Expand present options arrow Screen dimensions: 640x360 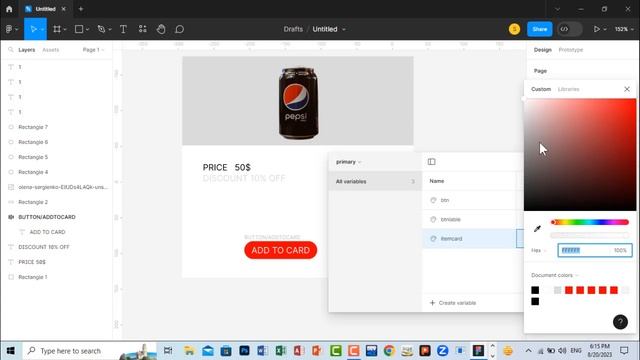(x=605, y=29)
